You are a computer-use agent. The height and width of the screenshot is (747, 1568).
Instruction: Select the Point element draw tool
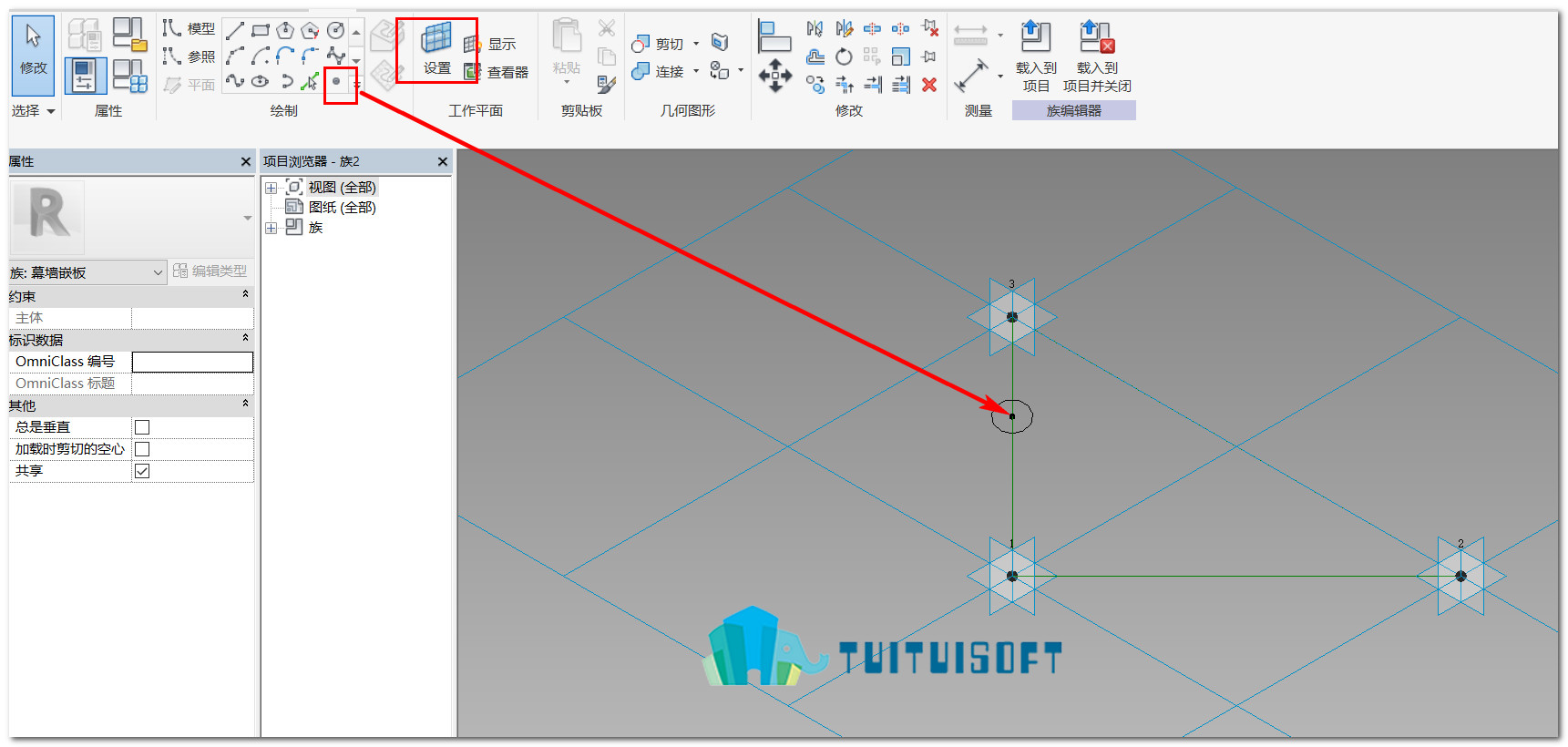click(x=336, y=81)
